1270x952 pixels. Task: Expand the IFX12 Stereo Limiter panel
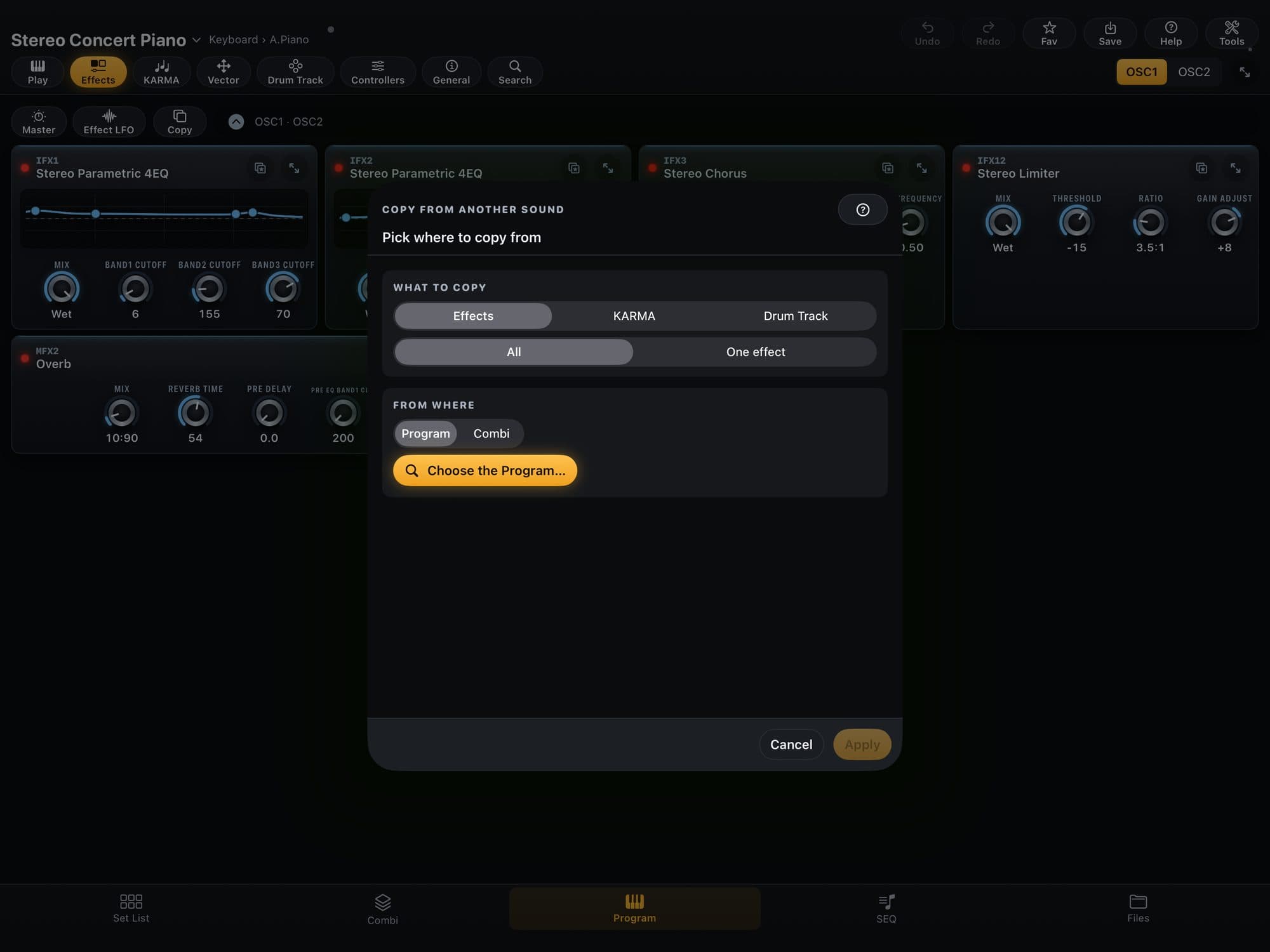point(1235,168)
